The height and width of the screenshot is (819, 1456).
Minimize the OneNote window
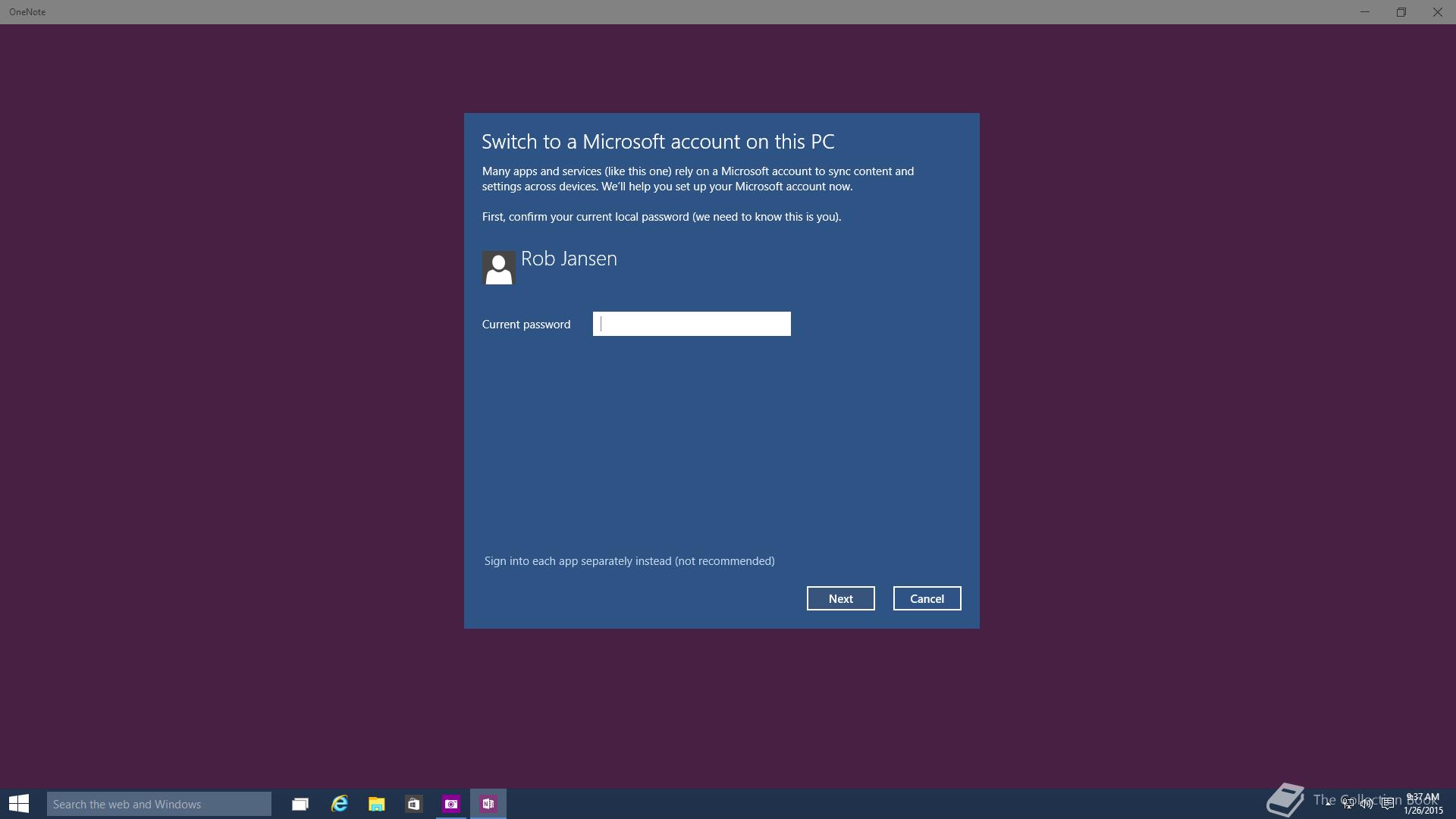(x=1365, y=12)
